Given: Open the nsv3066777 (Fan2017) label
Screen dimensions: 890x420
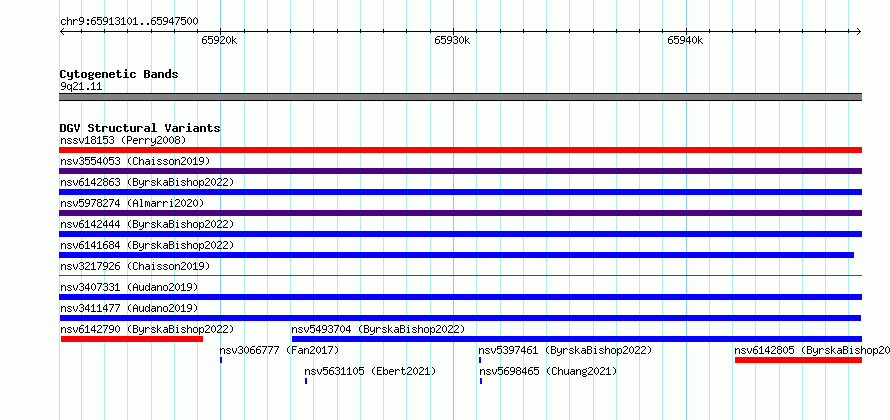Looking at the screenshot, I should [279, 350].
